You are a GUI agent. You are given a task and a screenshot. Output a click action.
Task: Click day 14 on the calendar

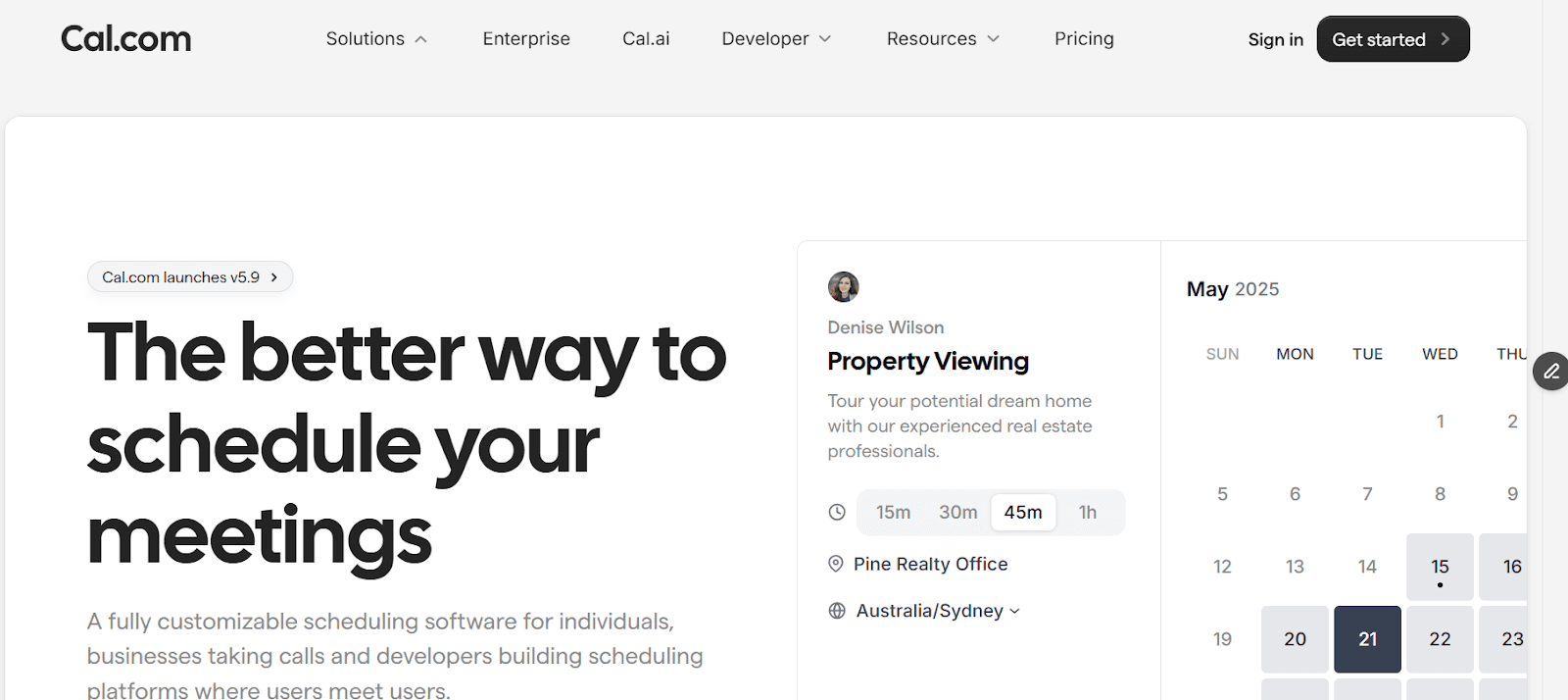coord(1367,567)
